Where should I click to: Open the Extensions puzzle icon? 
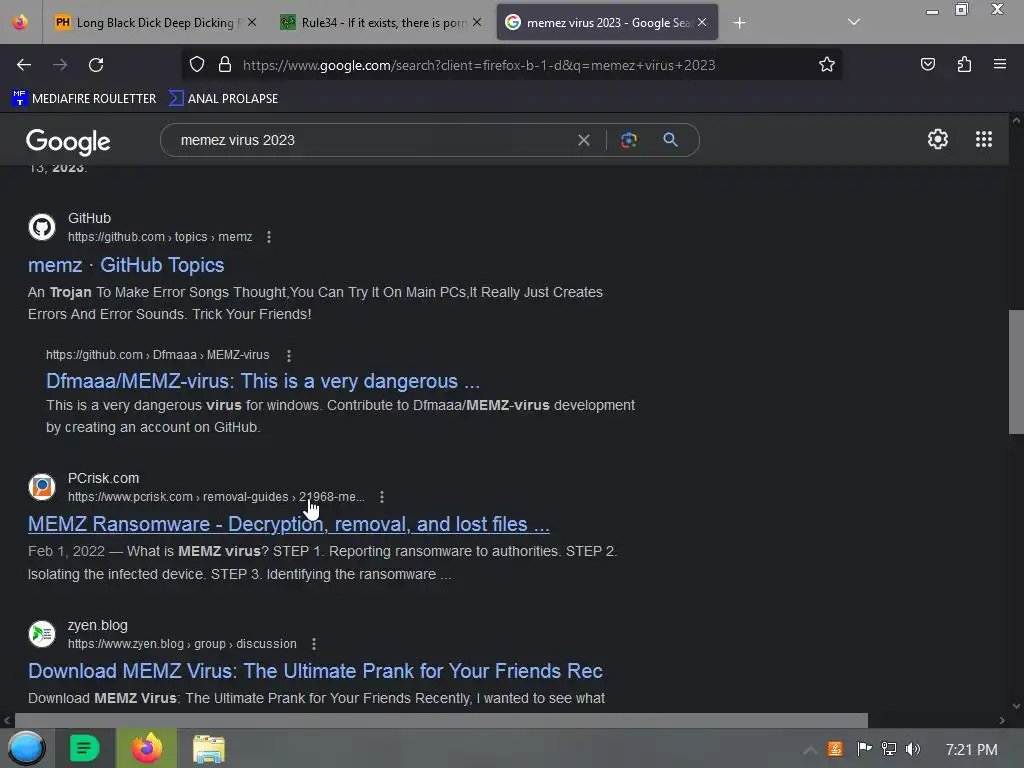pyautogui.click(x=964, y=65)
